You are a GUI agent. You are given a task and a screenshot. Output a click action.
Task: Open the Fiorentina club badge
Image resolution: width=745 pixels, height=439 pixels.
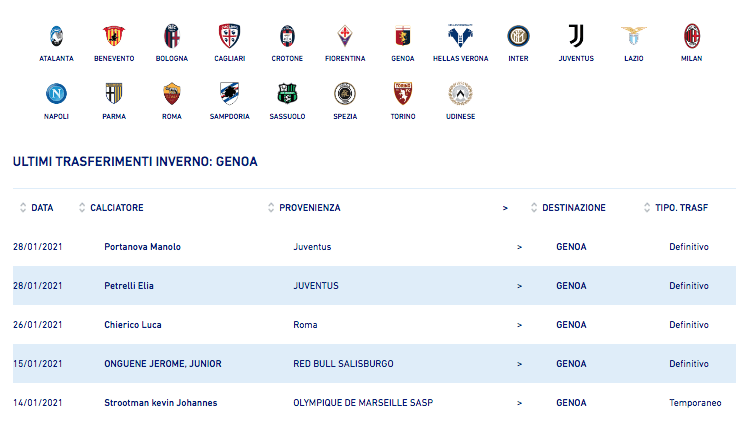click(x=344, y=37)
